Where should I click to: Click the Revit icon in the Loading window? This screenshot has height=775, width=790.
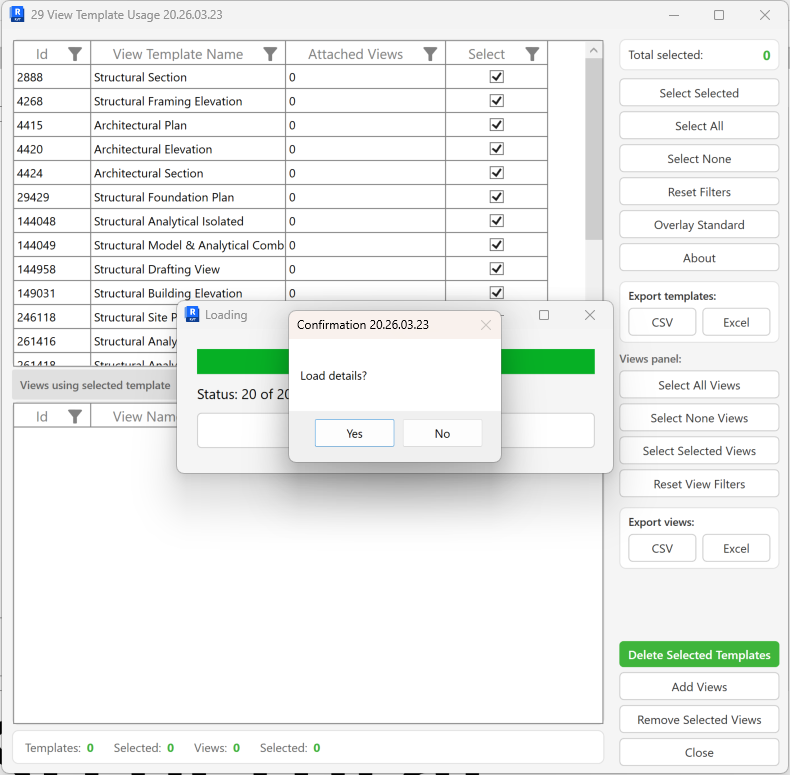[192, 314]
